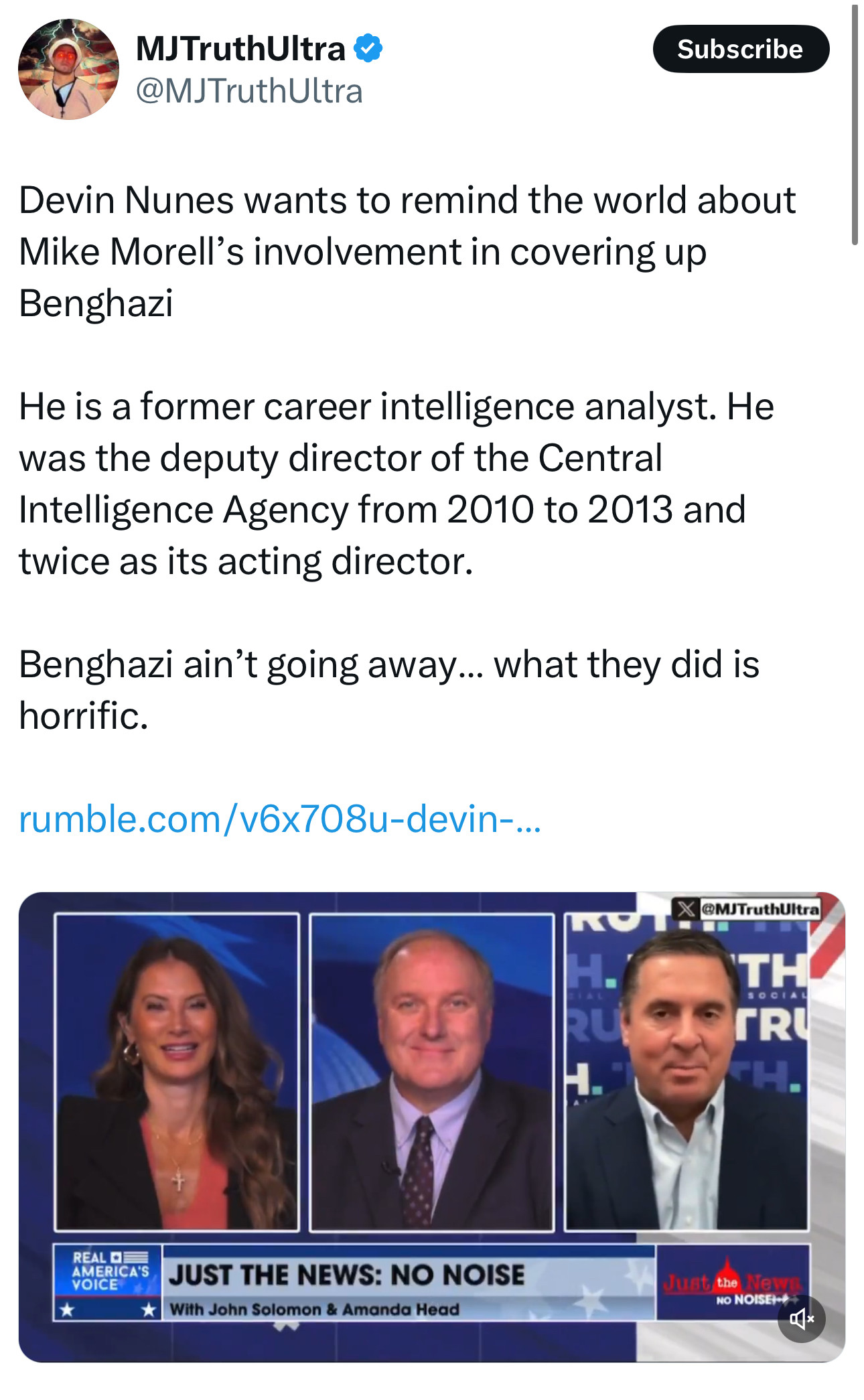The image size is (864, 1400).
Task: Unmute the video using speaker icon
Action: [x=801, y=1319]
